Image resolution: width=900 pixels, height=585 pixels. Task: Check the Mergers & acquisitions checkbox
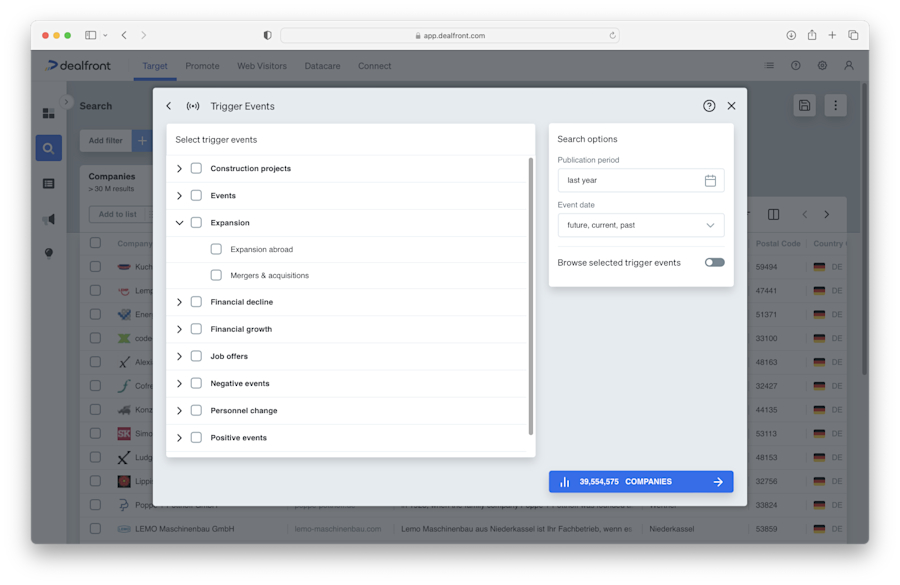tap(216, 275)
